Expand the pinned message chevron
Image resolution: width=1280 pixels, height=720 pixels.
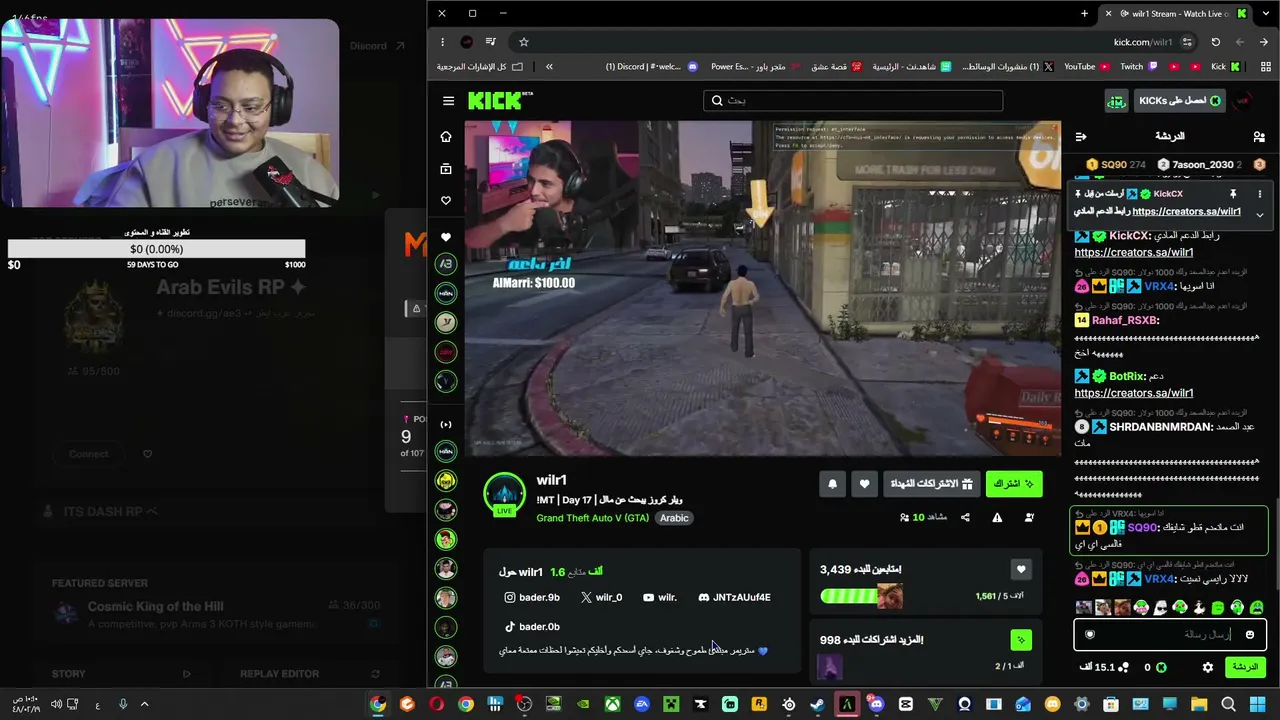(x=1260, y=215)
